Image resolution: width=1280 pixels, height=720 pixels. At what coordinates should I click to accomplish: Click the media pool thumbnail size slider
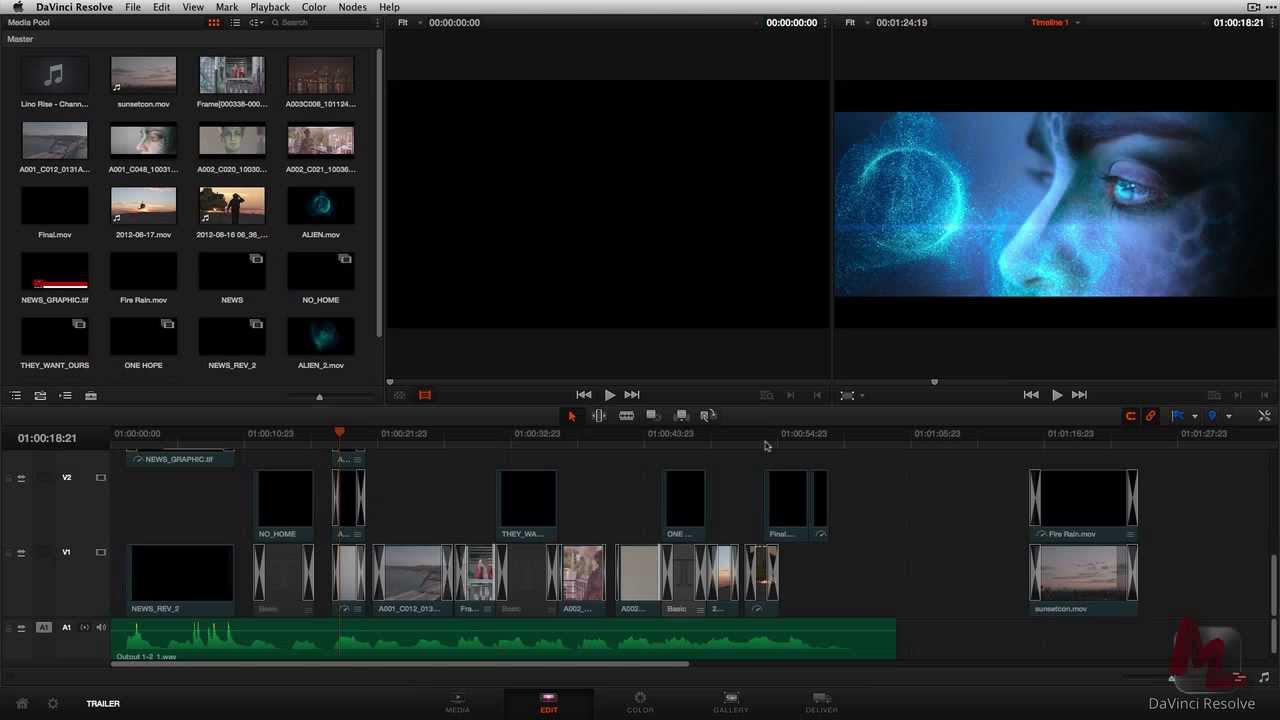[x=320, y=397]
